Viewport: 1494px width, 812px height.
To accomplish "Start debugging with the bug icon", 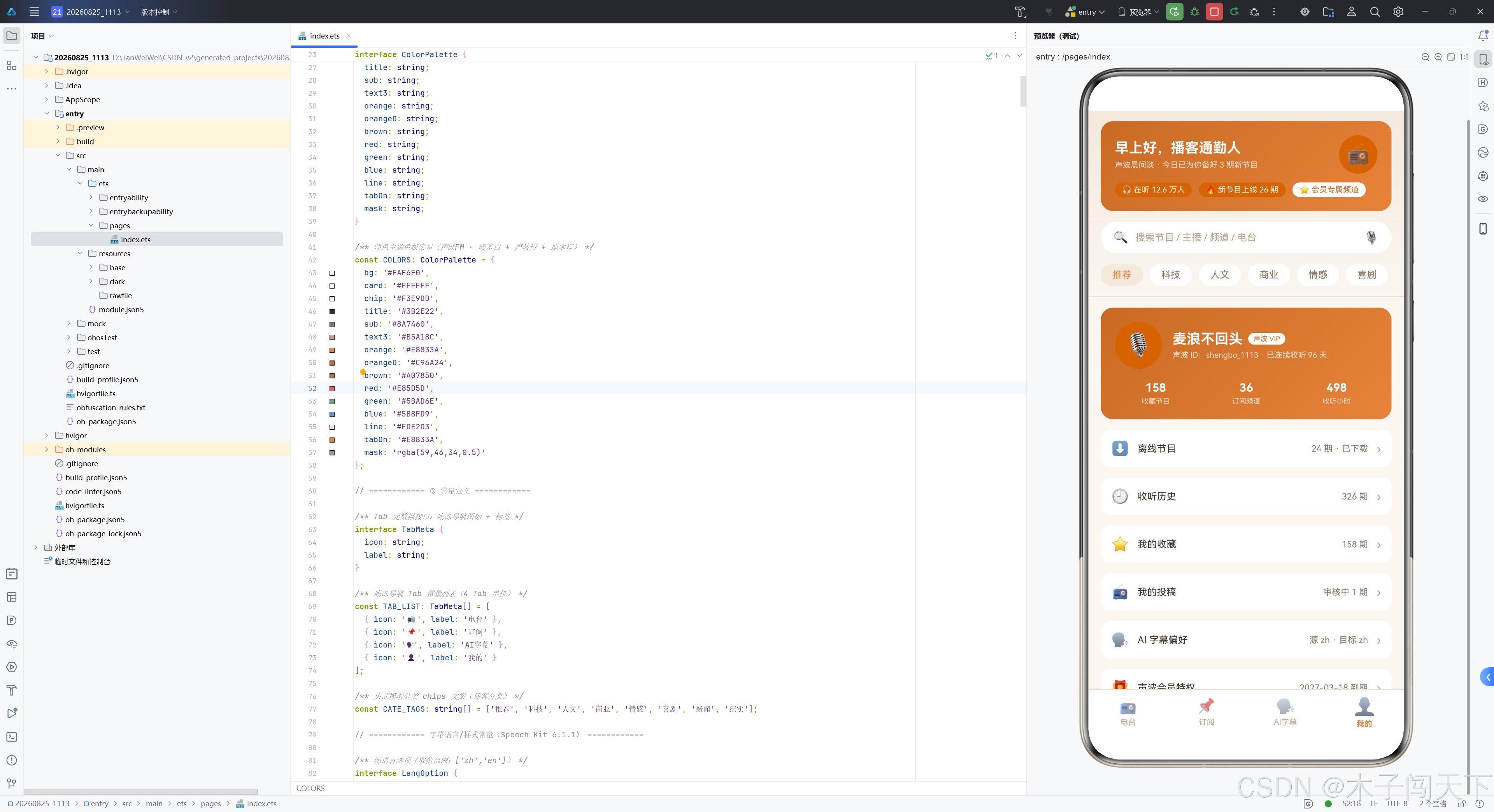I will [1194, 12].
